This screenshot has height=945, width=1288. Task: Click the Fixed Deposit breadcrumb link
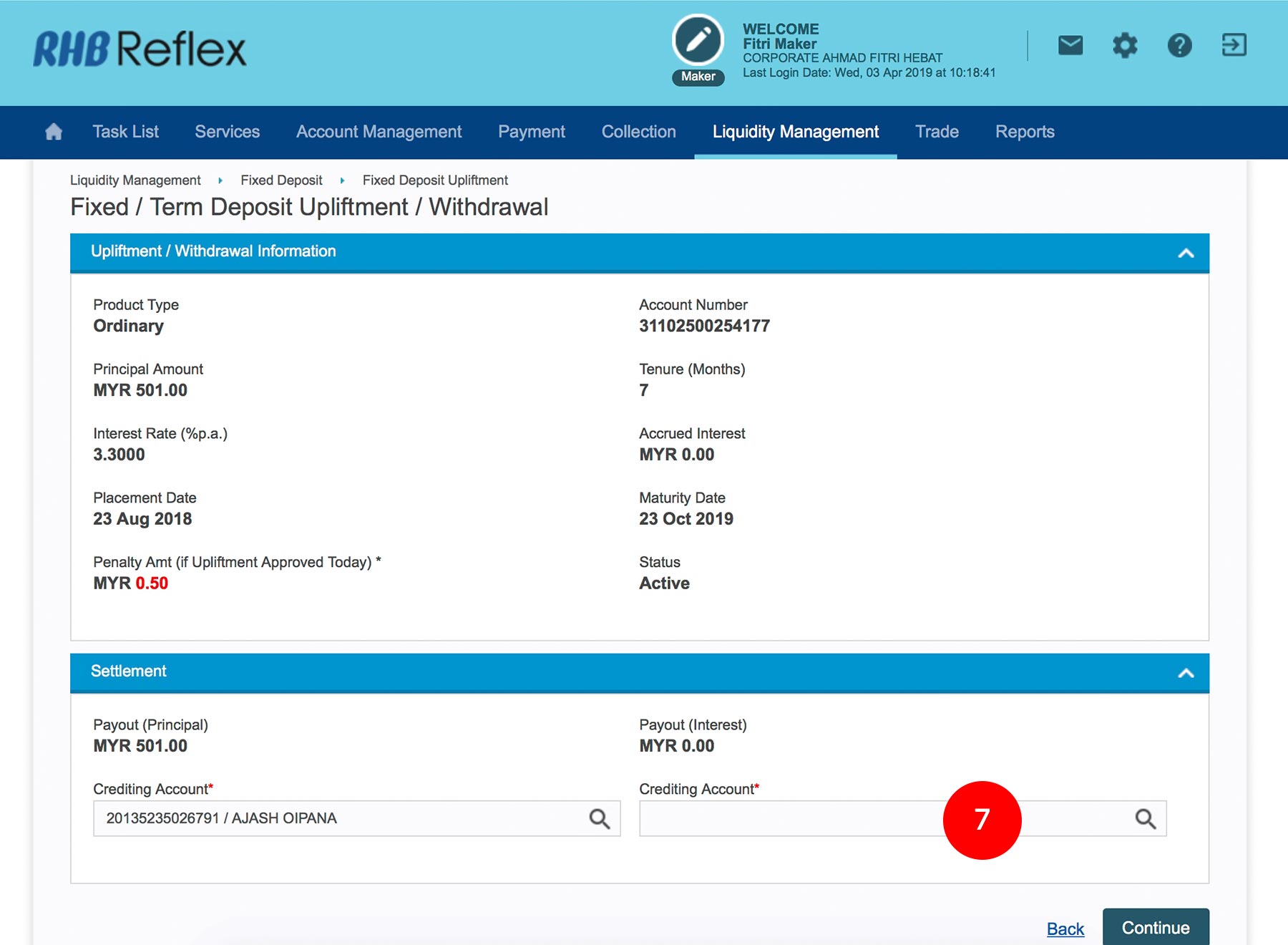pos(281,180)
